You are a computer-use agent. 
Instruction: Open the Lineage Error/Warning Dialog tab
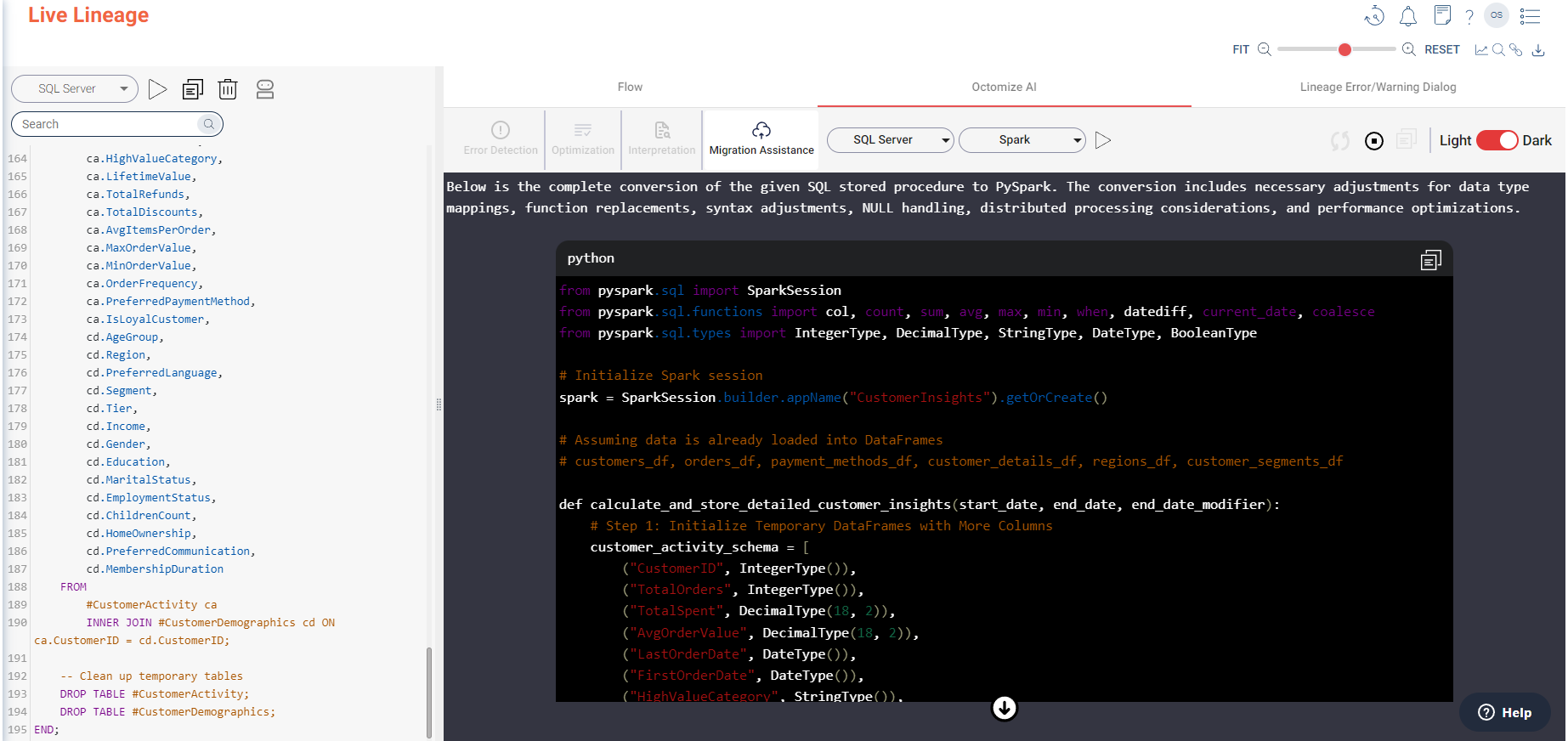click(1378, 87)
